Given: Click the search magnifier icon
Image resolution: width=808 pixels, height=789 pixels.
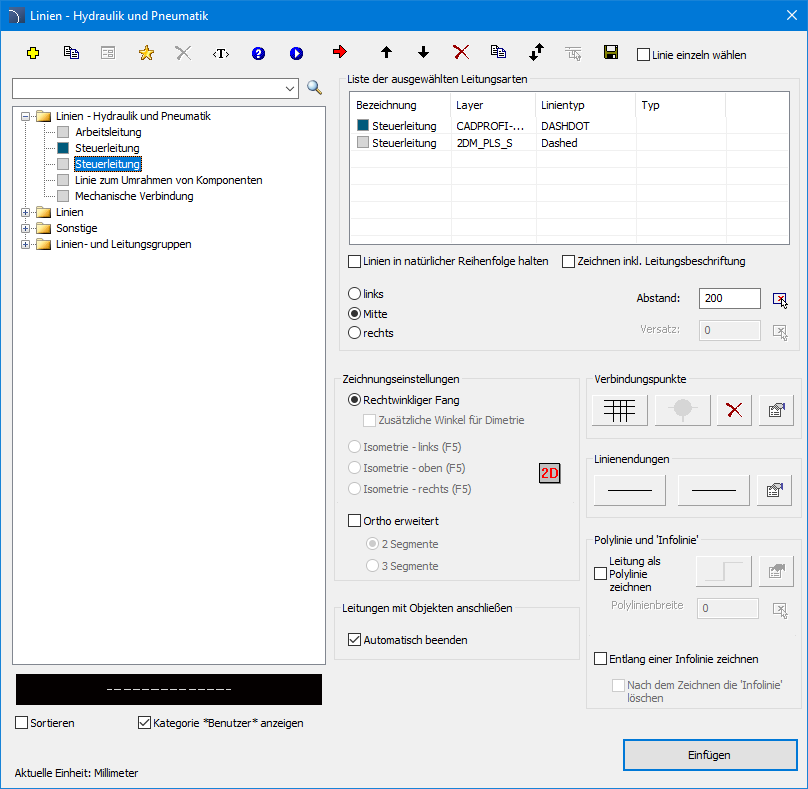Looking at the screenshot, I should tap(314, 88).
